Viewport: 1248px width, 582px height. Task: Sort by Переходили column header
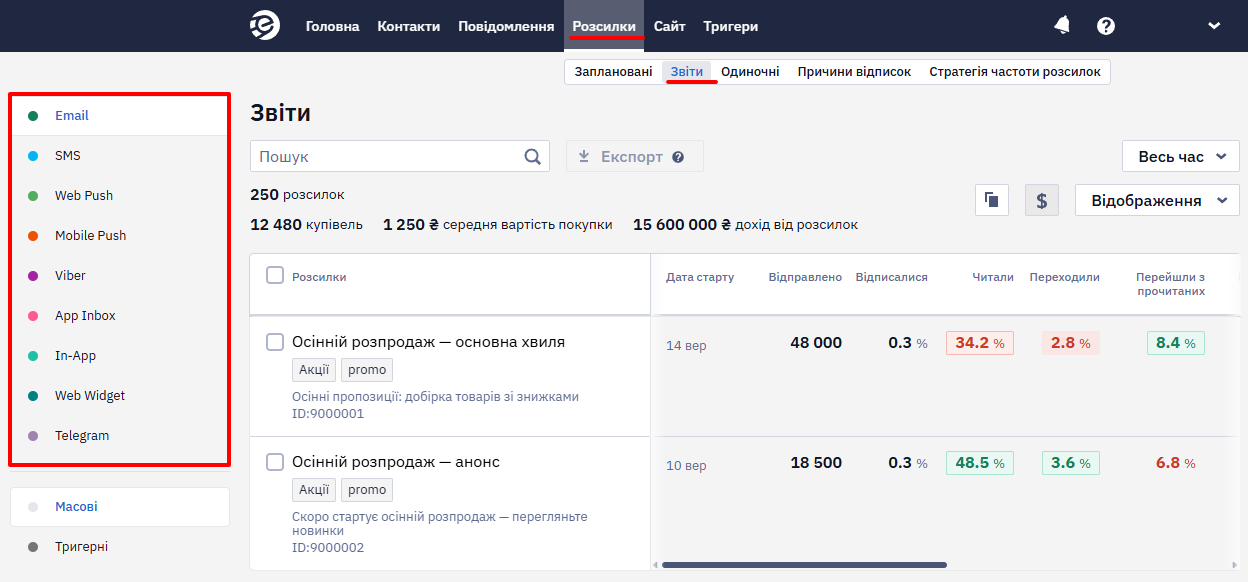click(1065, 277)
